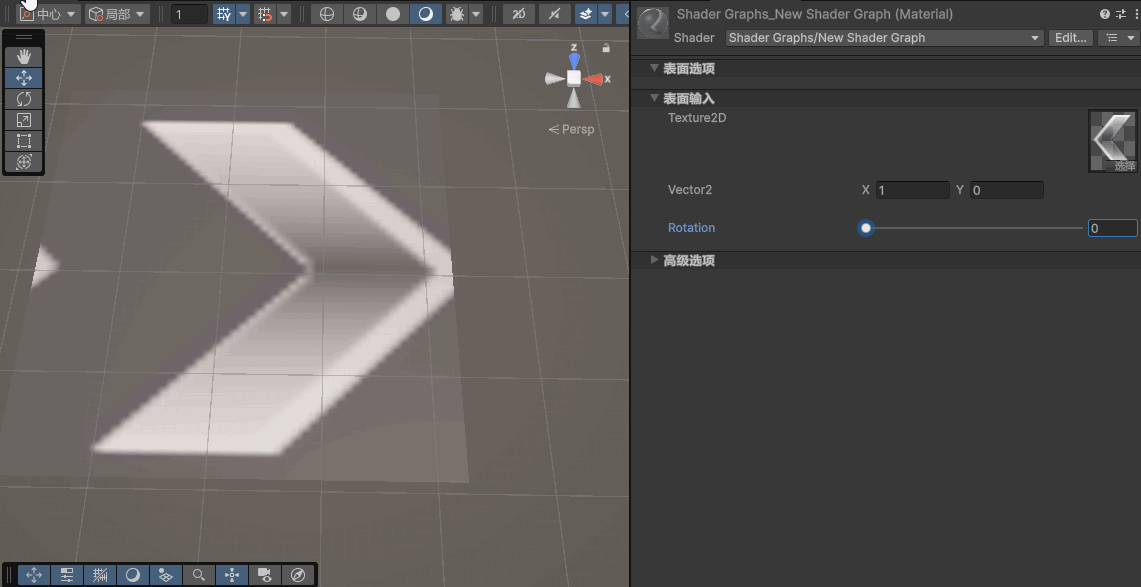Image resolution: width=1141 pixels, height=587 pixels.
Task: Open the shader list options dropdown
Action: (1118, 38)
